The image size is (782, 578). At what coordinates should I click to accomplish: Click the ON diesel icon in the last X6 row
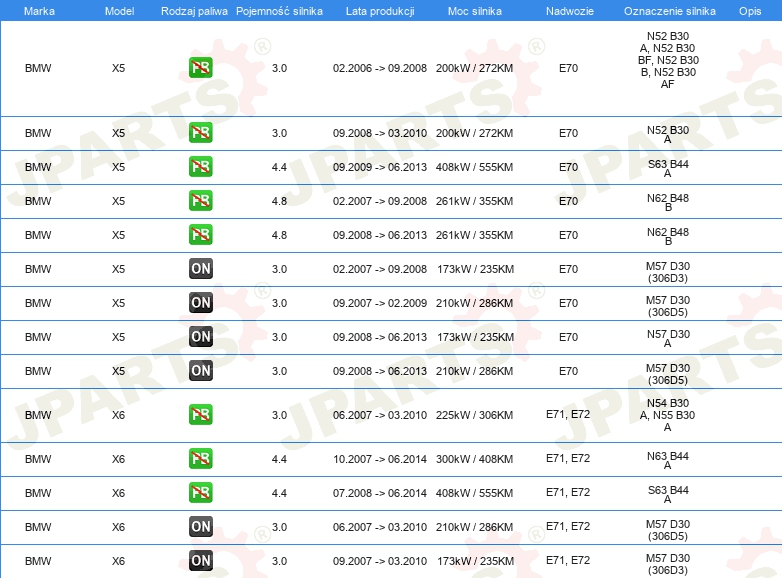[x=200, y=561]
